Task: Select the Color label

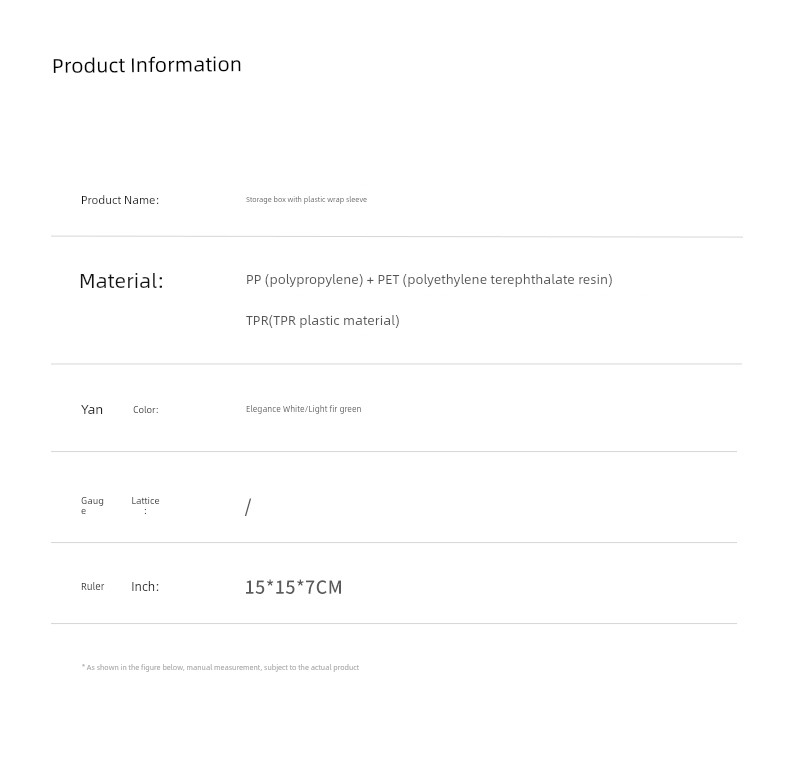Action: pos(146,410)
